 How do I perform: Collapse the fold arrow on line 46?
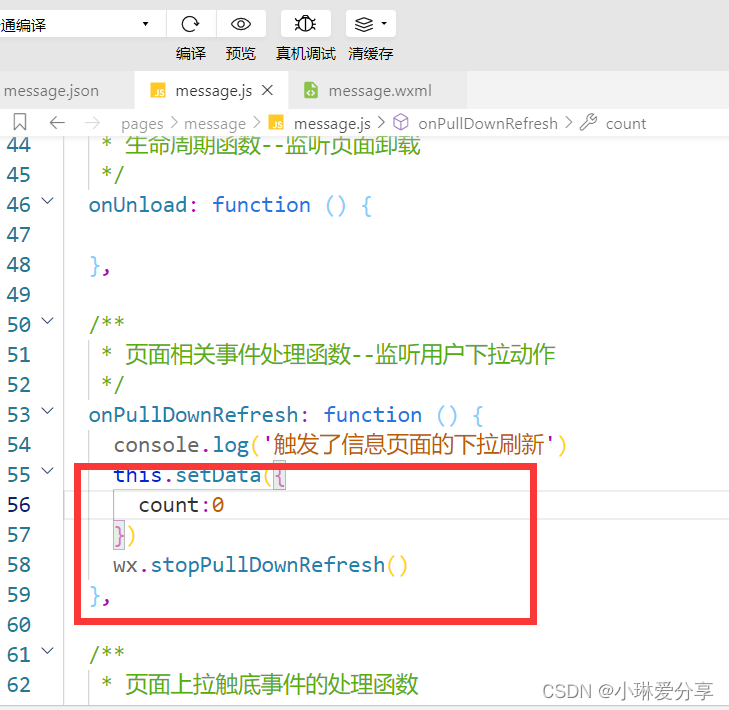click(x=47, y=201)
